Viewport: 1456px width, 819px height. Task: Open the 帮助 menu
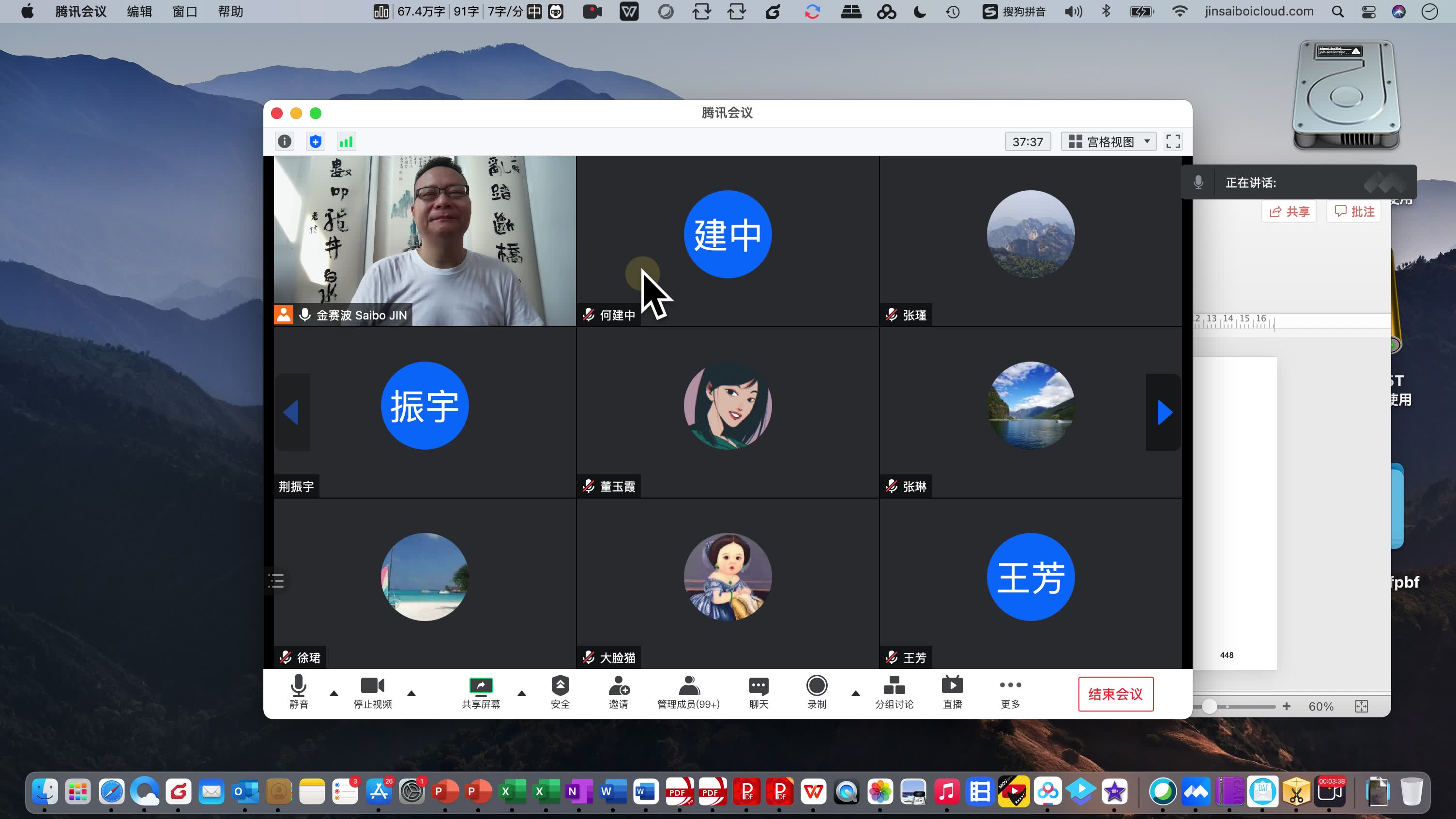pyautogui.click(x=230, y=11)
